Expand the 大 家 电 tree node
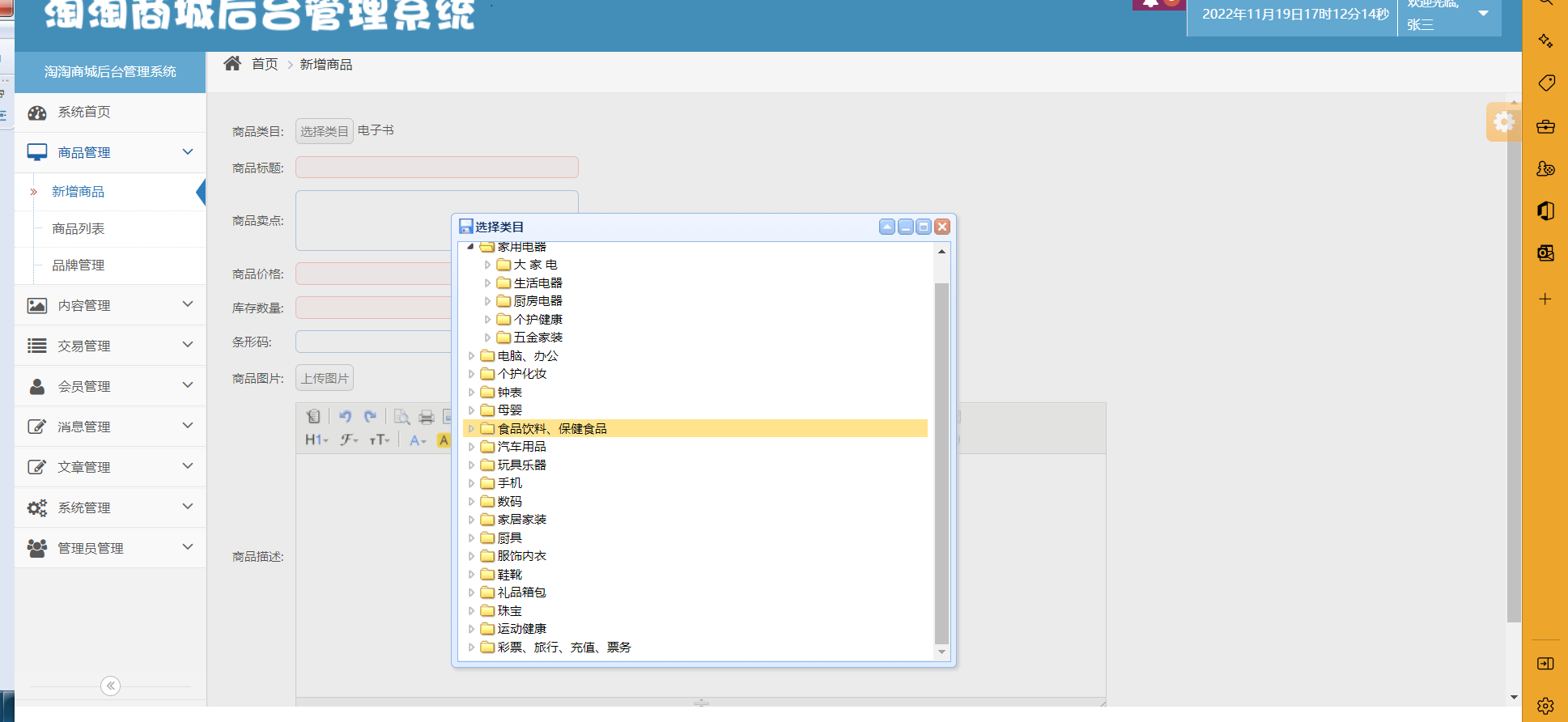 [x=487, y=265]
